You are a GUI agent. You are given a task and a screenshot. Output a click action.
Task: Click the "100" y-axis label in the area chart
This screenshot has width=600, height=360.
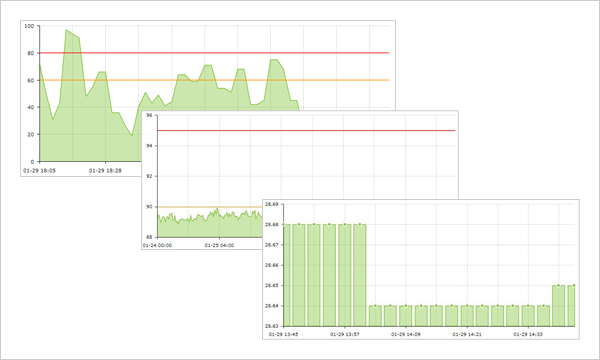coord(29,26)
